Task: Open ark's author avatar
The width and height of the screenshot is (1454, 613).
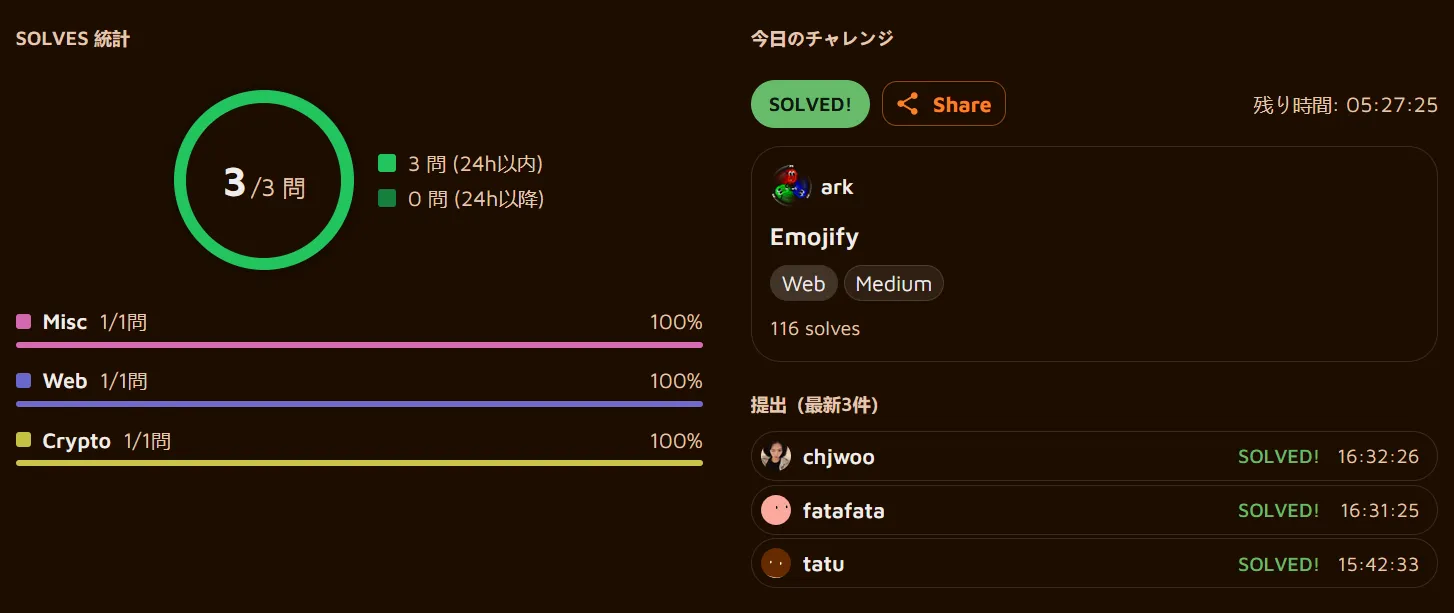Action: (790, 187)
